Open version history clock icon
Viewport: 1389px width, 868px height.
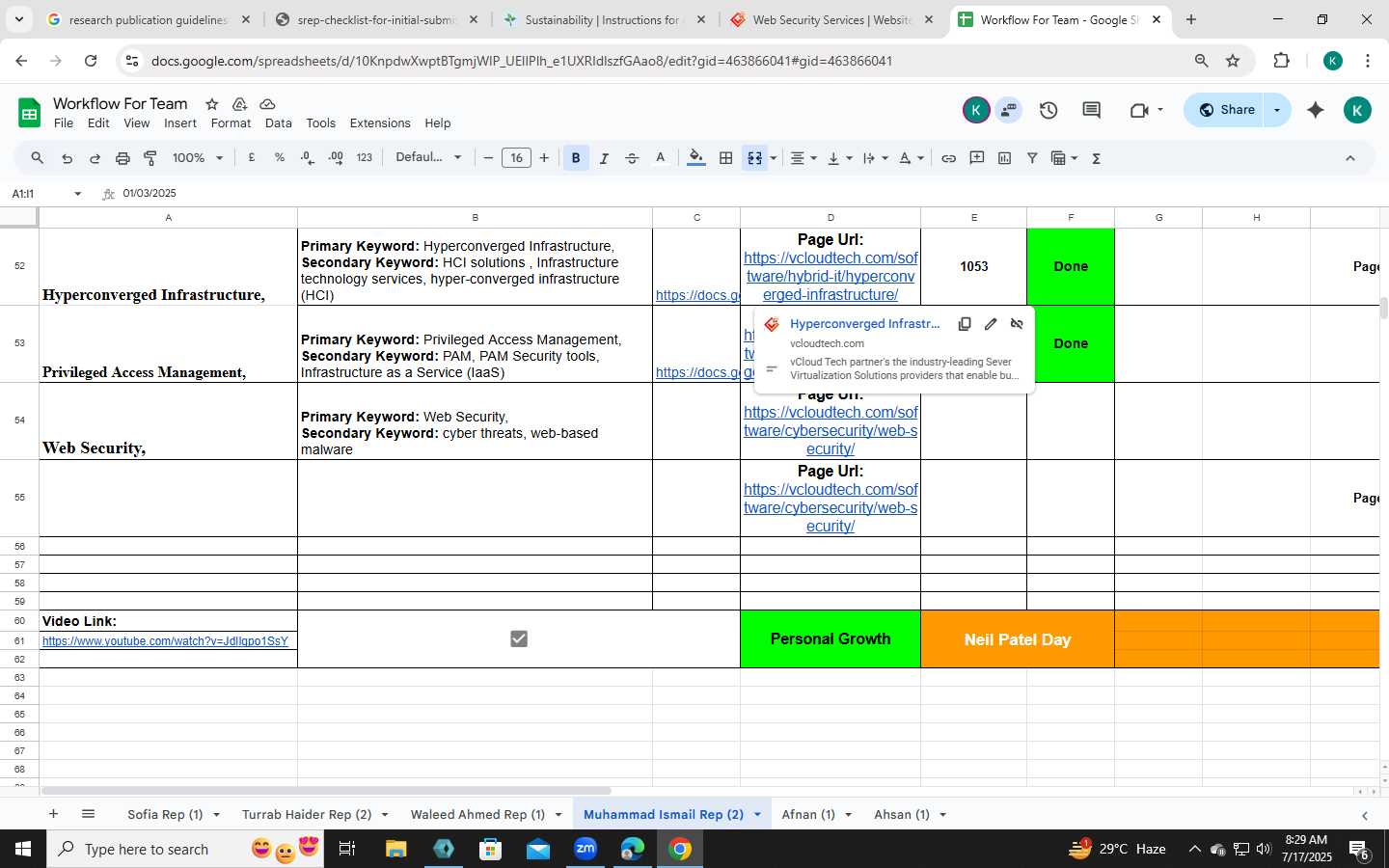click(x=1049, y=110)
